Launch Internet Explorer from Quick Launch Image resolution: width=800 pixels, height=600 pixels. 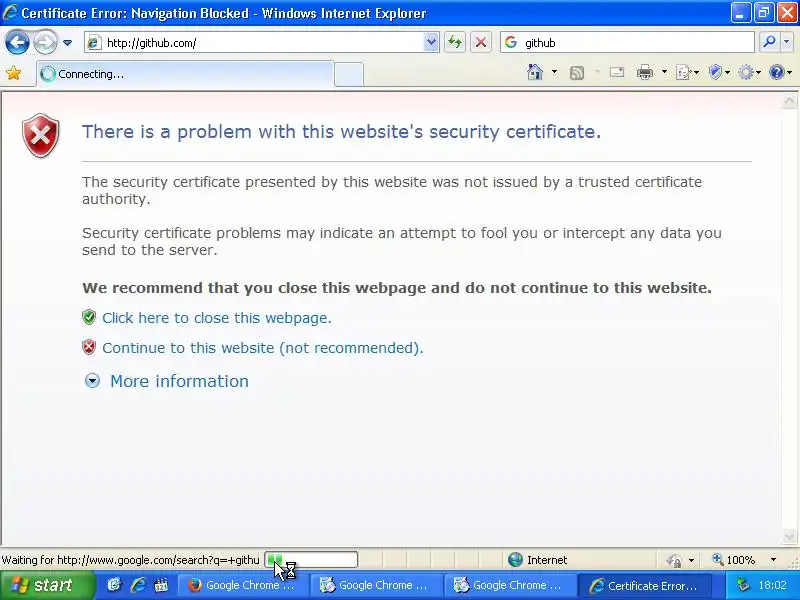pos(138,585)
